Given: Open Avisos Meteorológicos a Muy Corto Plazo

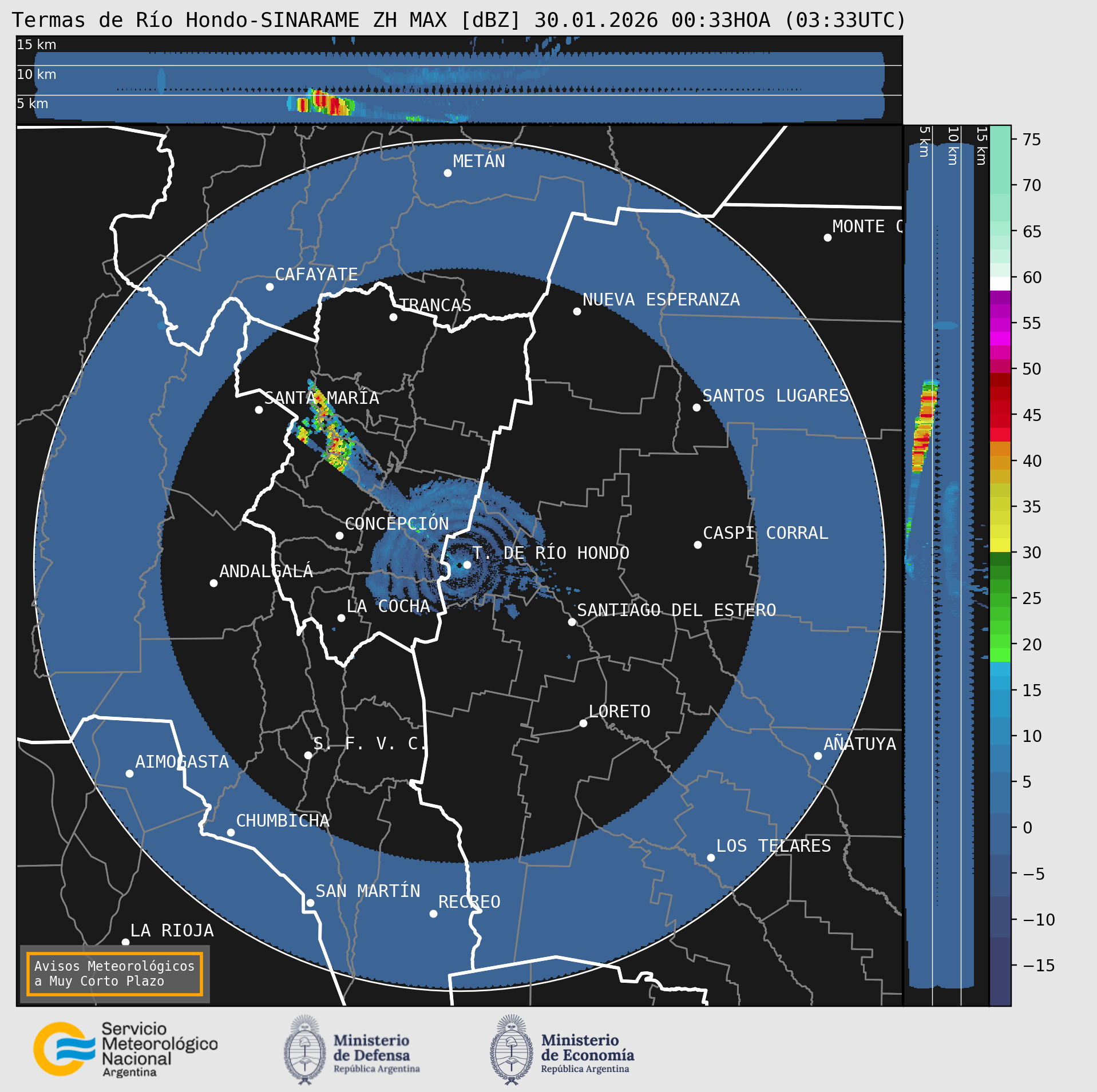Looking at the screenshot, I should [114, 974].
